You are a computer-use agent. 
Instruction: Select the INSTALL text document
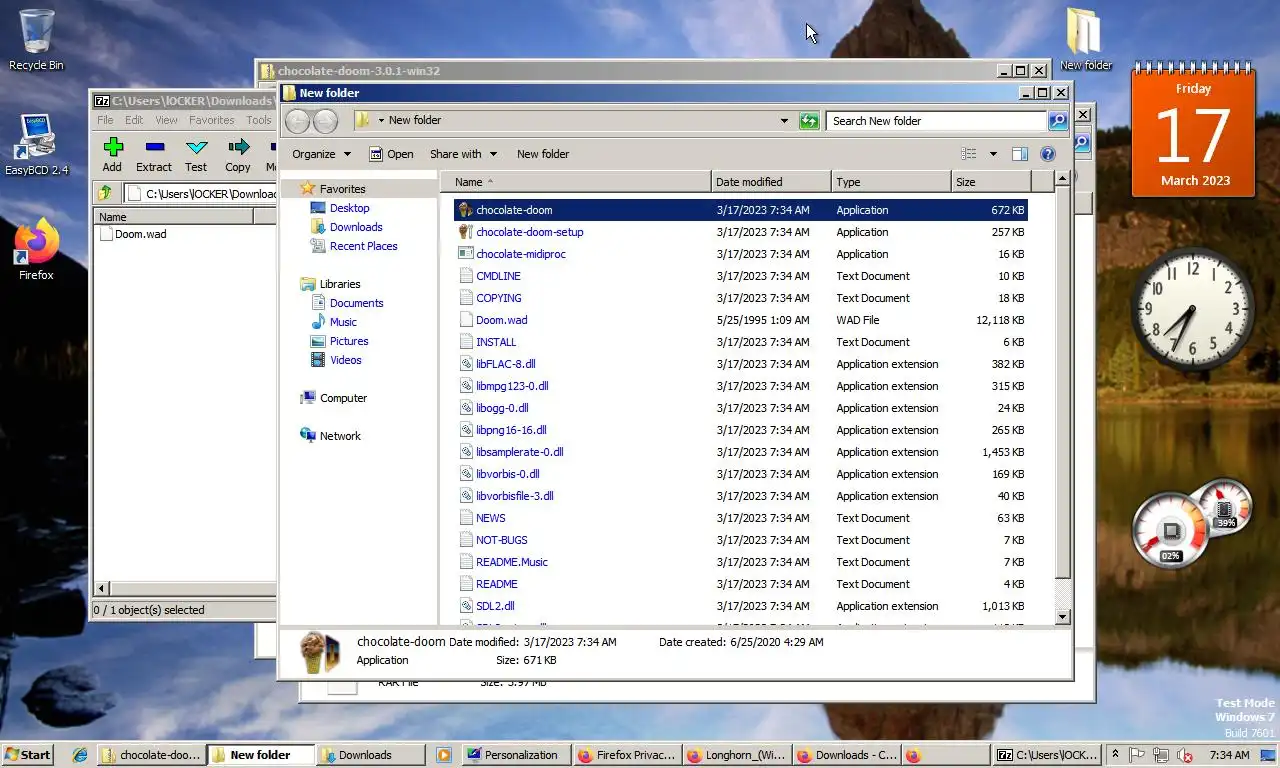click(x=740, y=342)
